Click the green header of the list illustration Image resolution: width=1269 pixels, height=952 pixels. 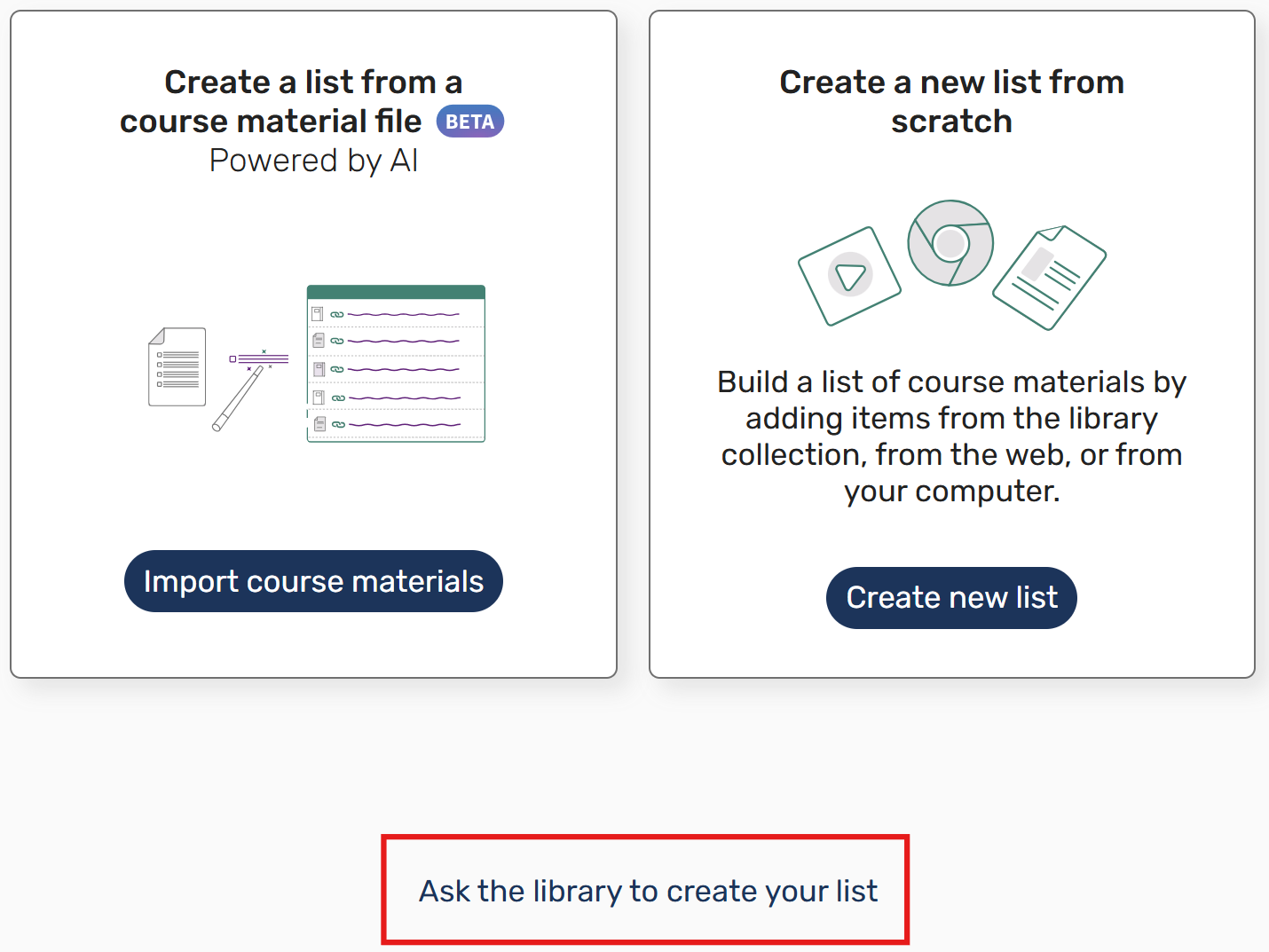pyautogui.click(x=396, y=292)
